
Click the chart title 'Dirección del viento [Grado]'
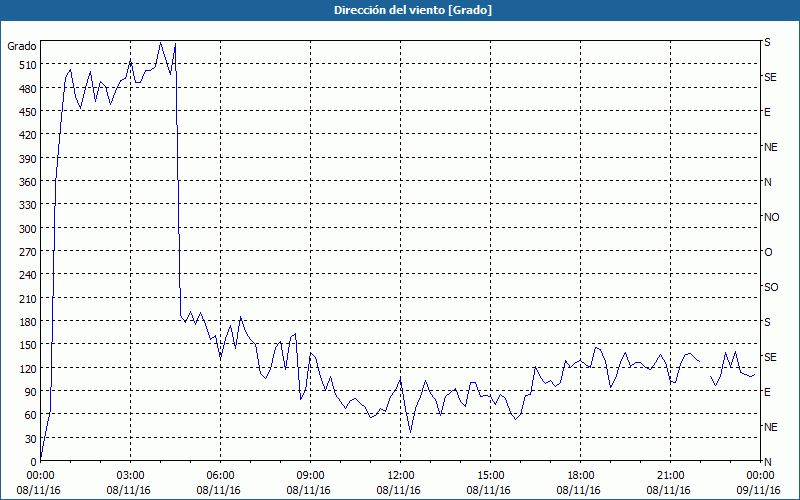point(413,10)
